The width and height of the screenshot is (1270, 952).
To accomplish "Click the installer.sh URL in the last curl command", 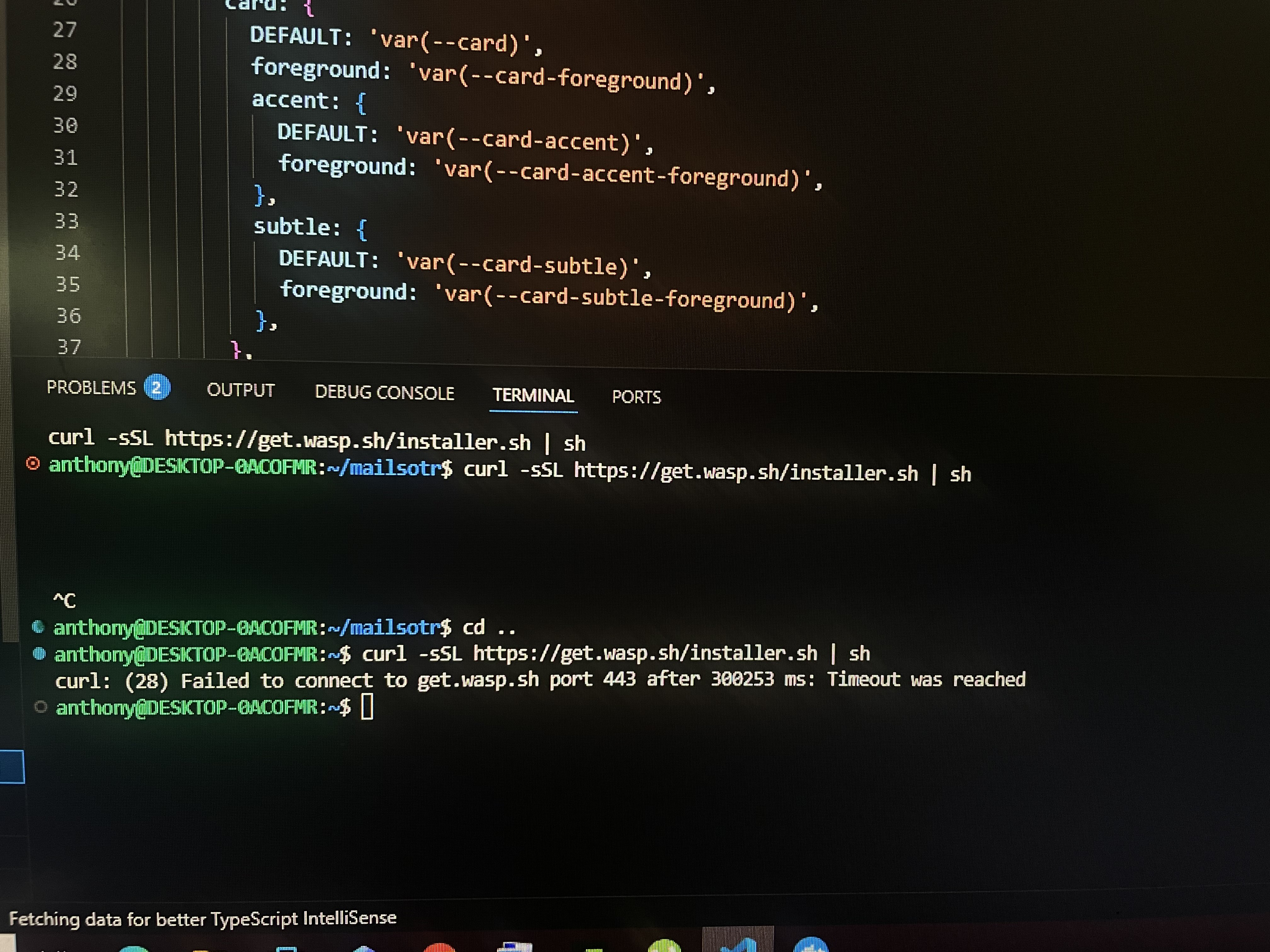I will (645, 653).
